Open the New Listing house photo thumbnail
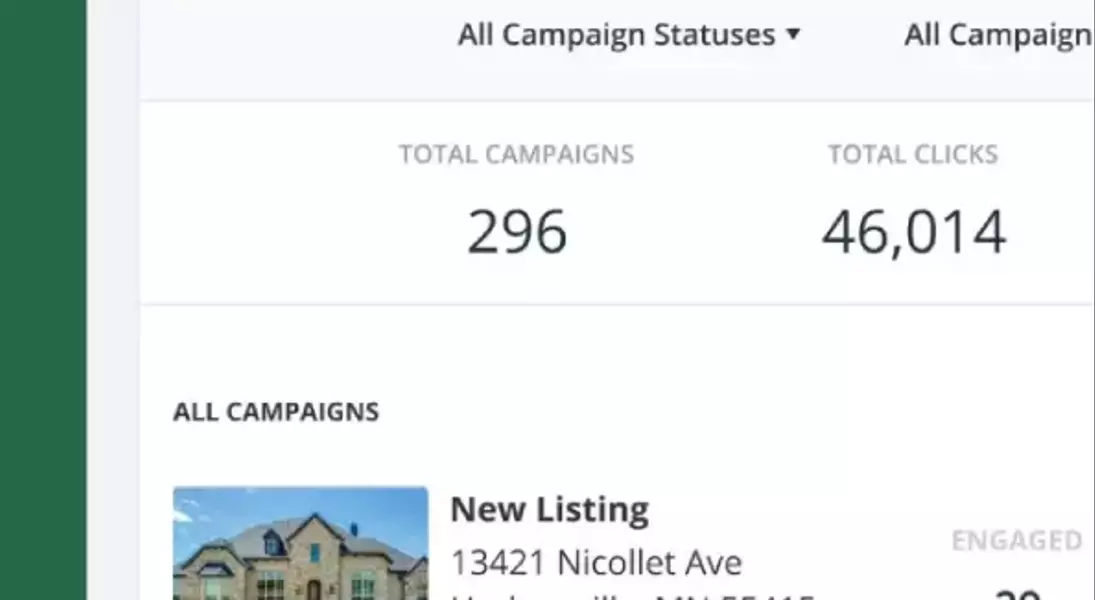The height and width of the screenshot is (600, 1095). 300,543
